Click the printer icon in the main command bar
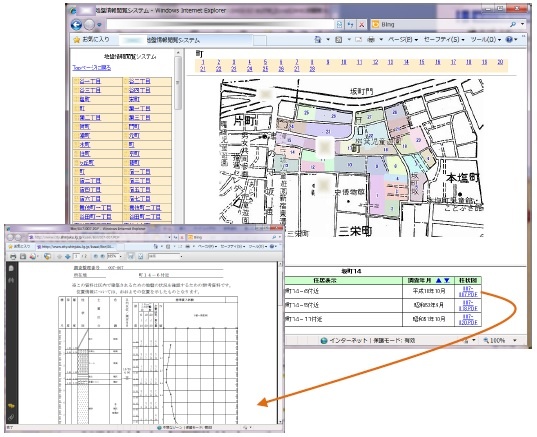Viewport: 537px width, 437px height. click(371, 40)
